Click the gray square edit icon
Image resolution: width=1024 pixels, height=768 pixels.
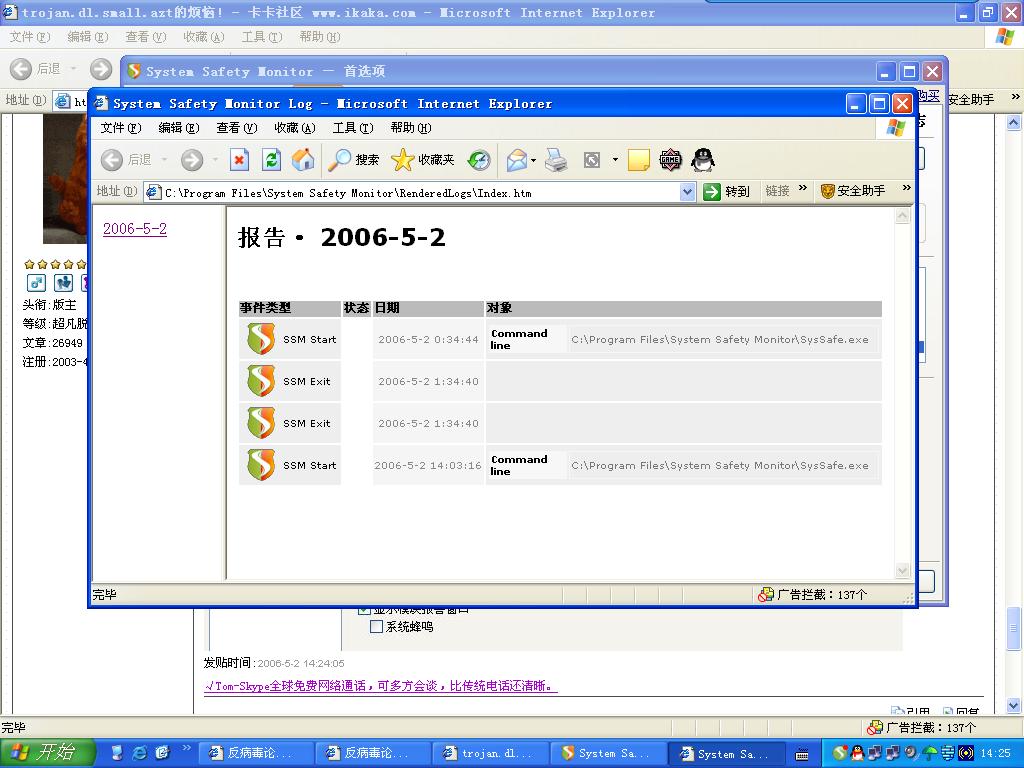(592, 160)
